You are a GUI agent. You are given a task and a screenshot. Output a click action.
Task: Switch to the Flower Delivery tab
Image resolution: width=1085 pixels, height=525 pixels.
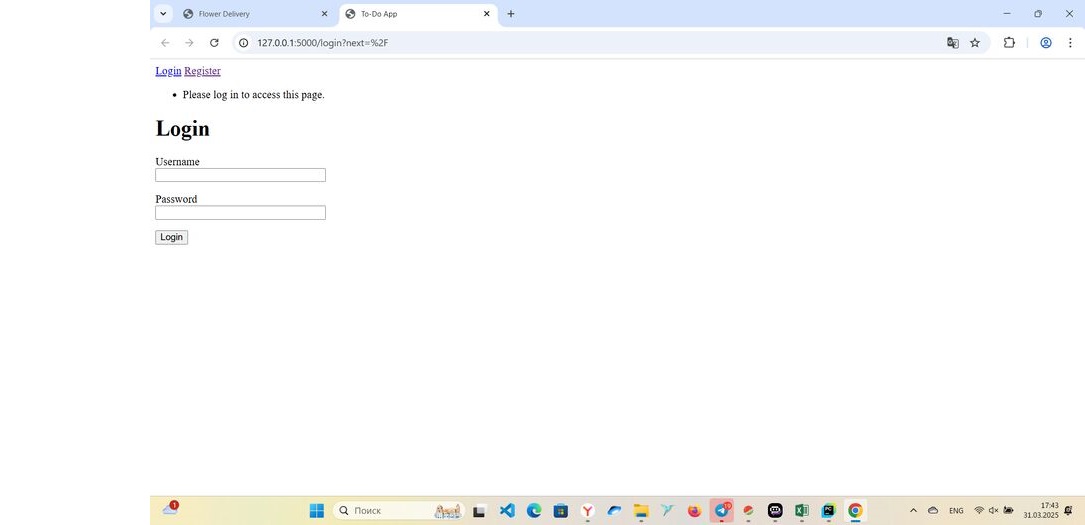pyautogui.click(x=255, y=14)
